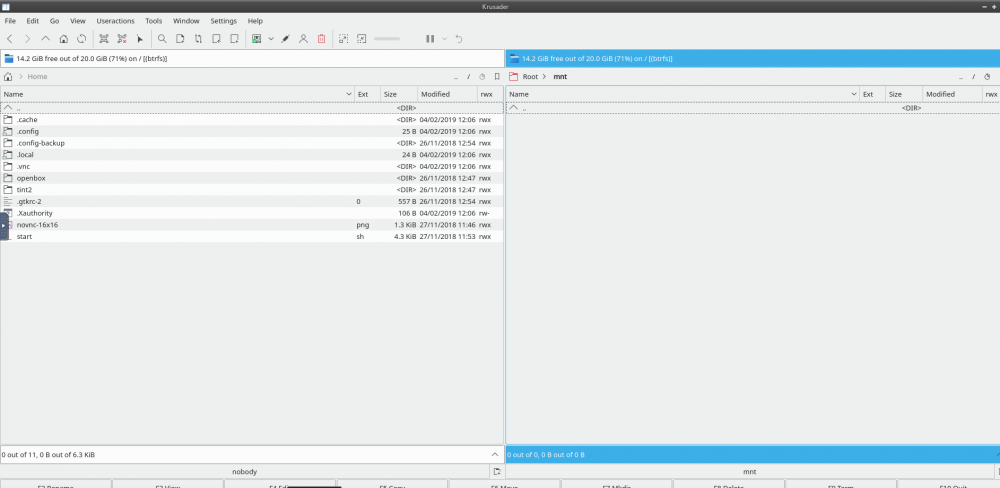
Task: Open left panel history clock button
Action: click(x=482, y=77)
